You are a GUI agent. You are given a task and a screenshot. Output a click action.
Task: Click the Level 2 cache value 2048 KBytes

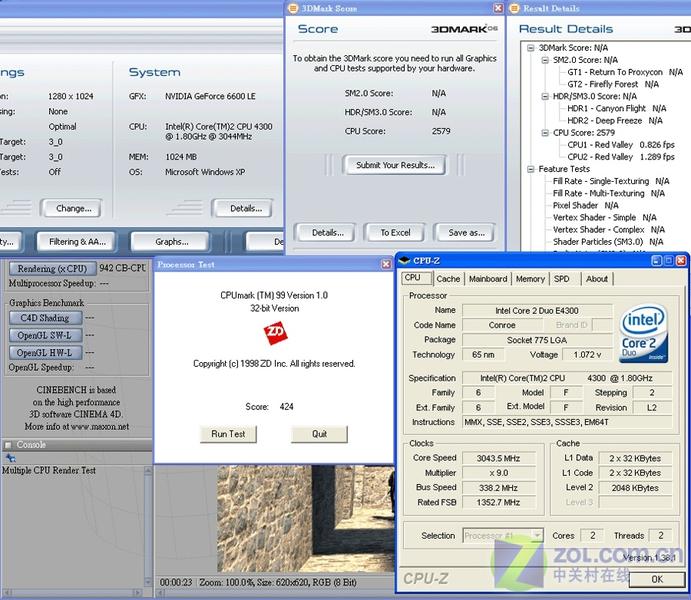point(635,488)
